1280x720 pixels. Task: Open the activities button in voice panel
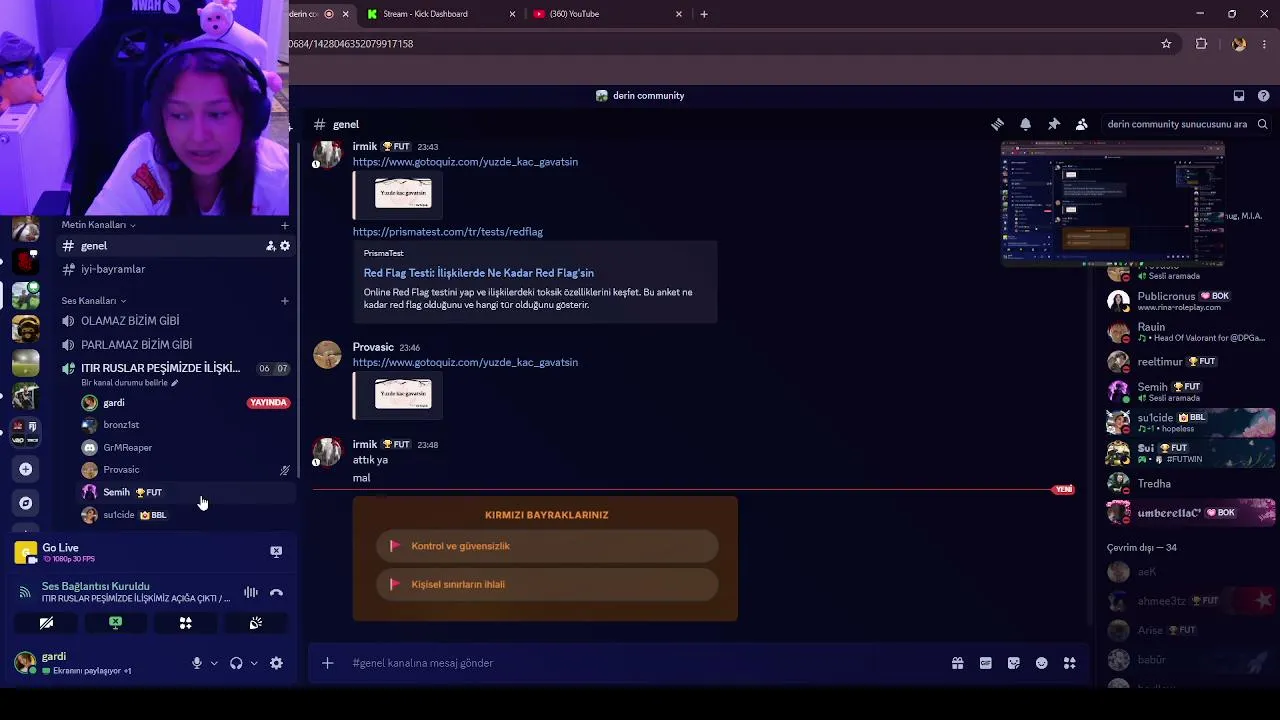186,623
